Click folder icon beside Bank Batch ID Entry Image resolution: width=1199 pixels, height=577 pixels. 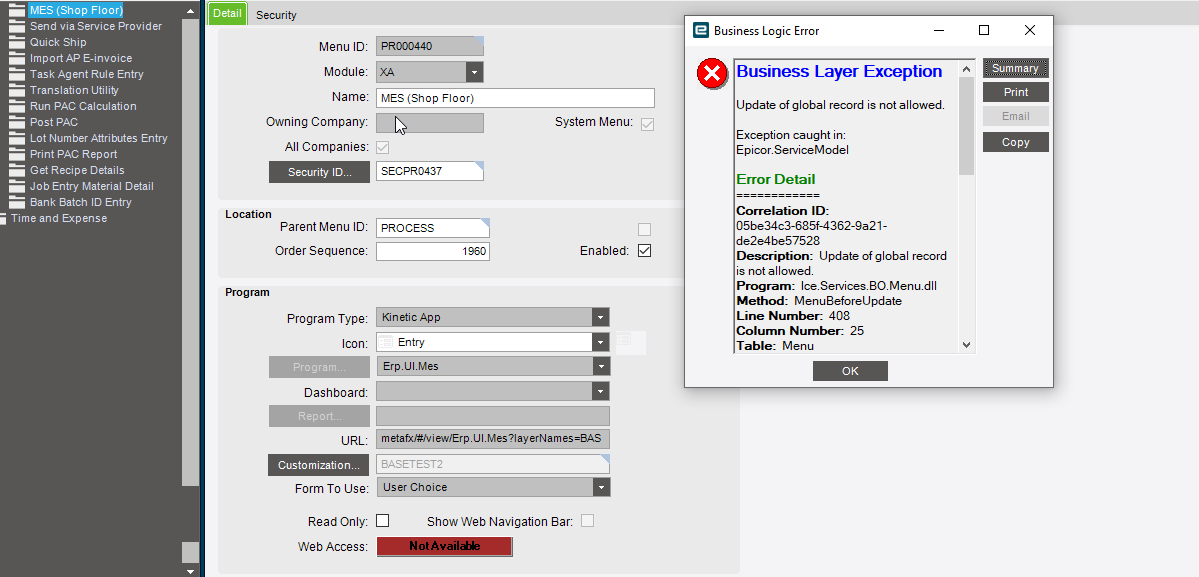click(17, 203)
